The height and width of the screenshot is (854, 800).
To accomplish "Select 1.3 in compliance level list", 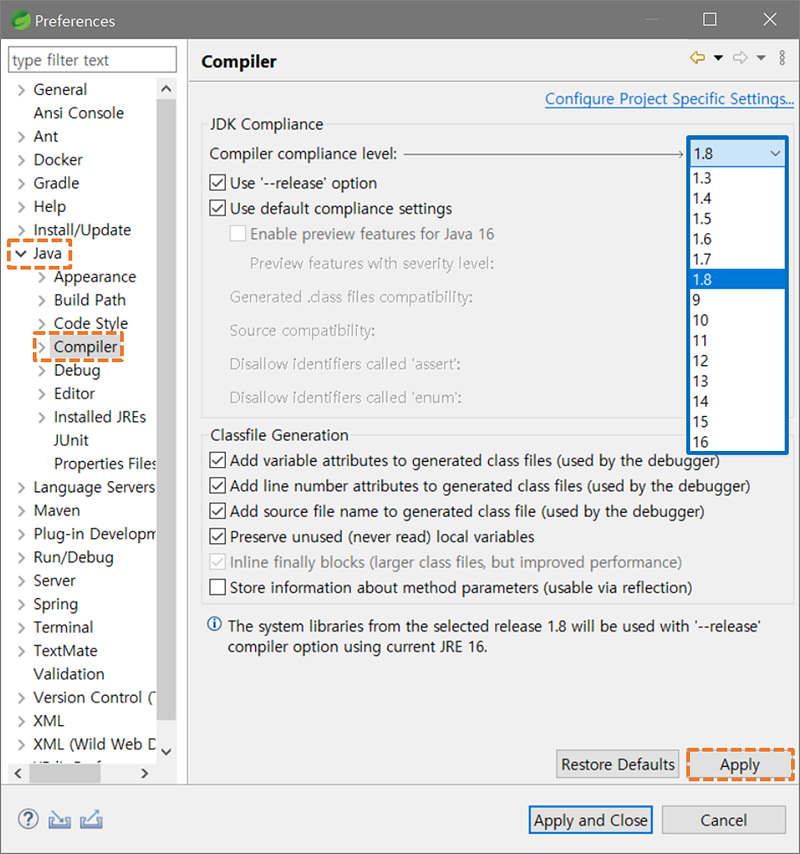I will pos(737,178).
